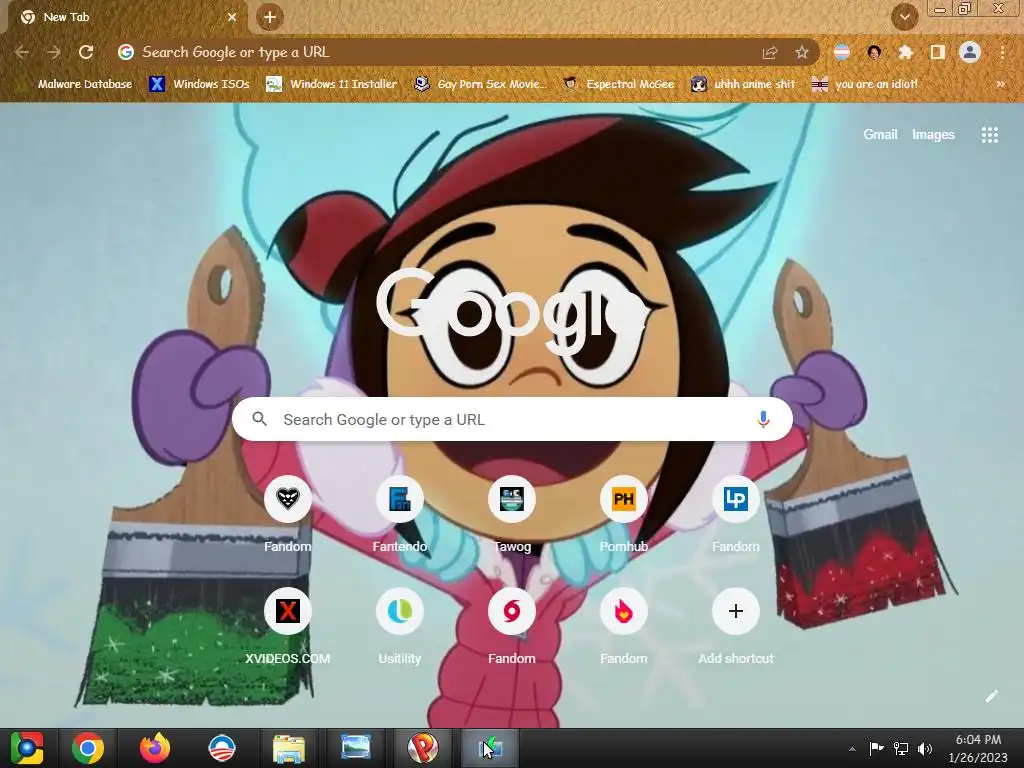Bookmark this tab with the star icon
Viewport: 1024px width, 768px height.
802,52
